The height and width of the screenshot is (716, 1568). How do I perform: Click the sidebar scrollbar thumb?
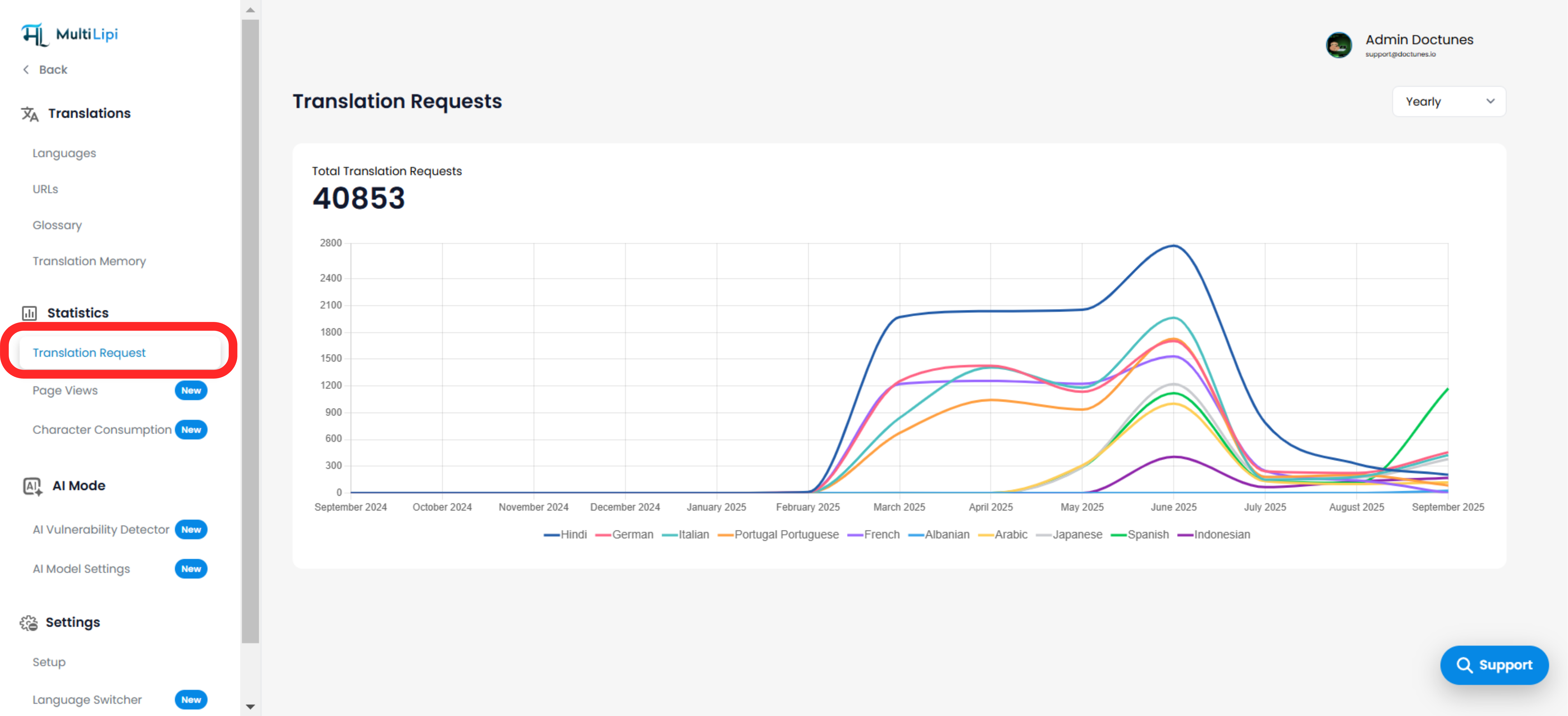(x=250, y=331)
